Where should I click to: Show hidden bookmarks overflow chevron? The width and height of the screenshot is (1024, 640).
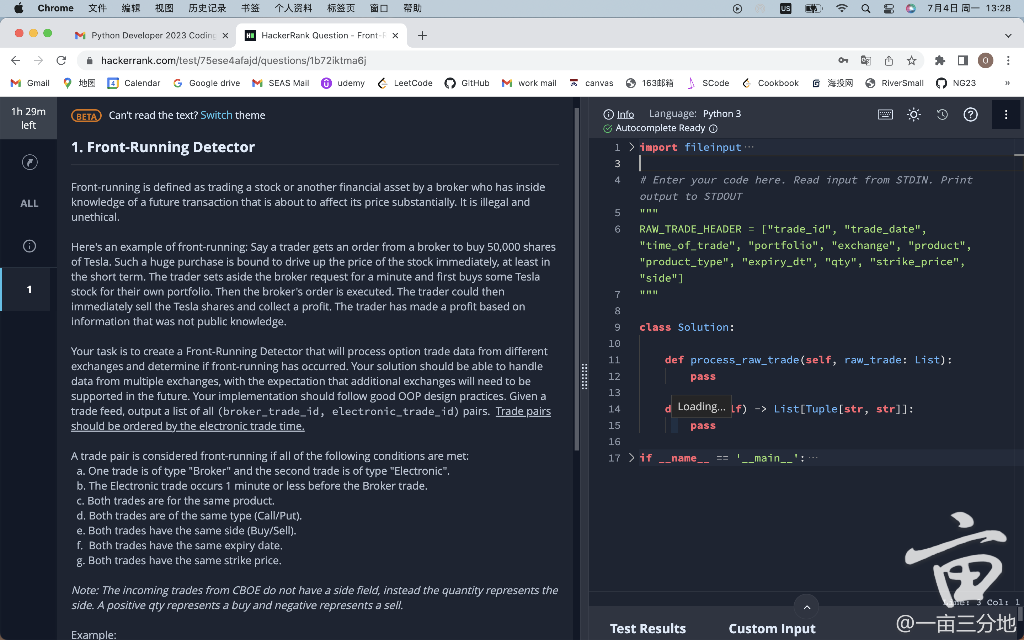click(1007, 83)
